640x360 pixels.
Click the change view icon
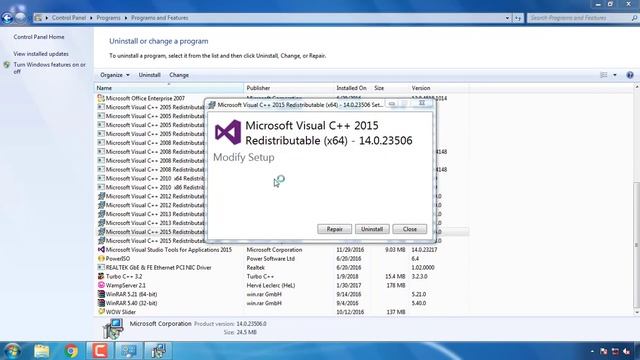pos(604,75)
